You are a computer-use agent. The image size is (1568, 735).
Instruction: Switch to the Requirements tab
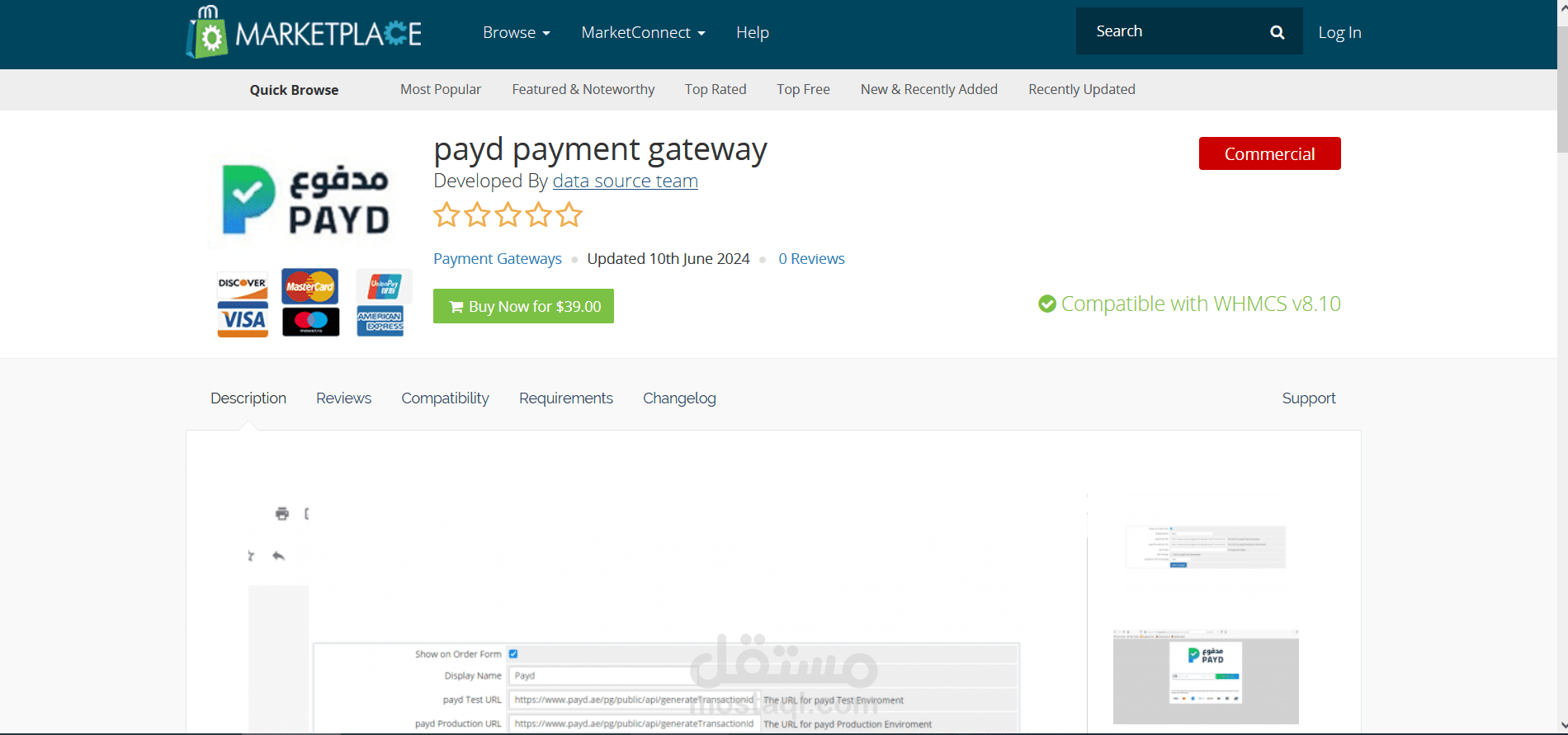[x=566, y=398]
